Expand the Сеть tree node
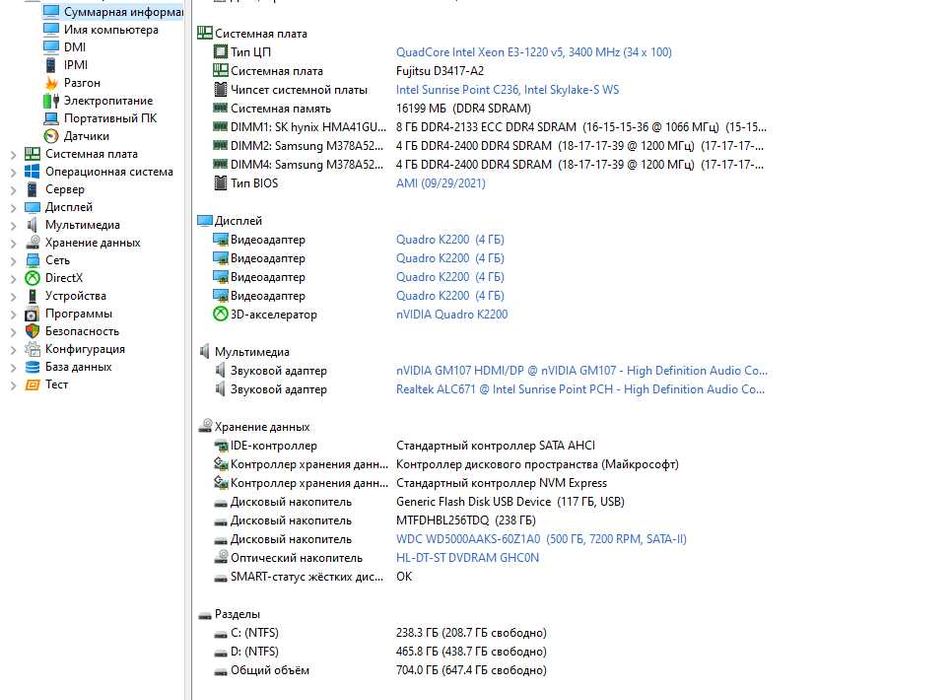The width and height of the screenshot is (951, 700). pyautogui.click(x=13, y=261)
